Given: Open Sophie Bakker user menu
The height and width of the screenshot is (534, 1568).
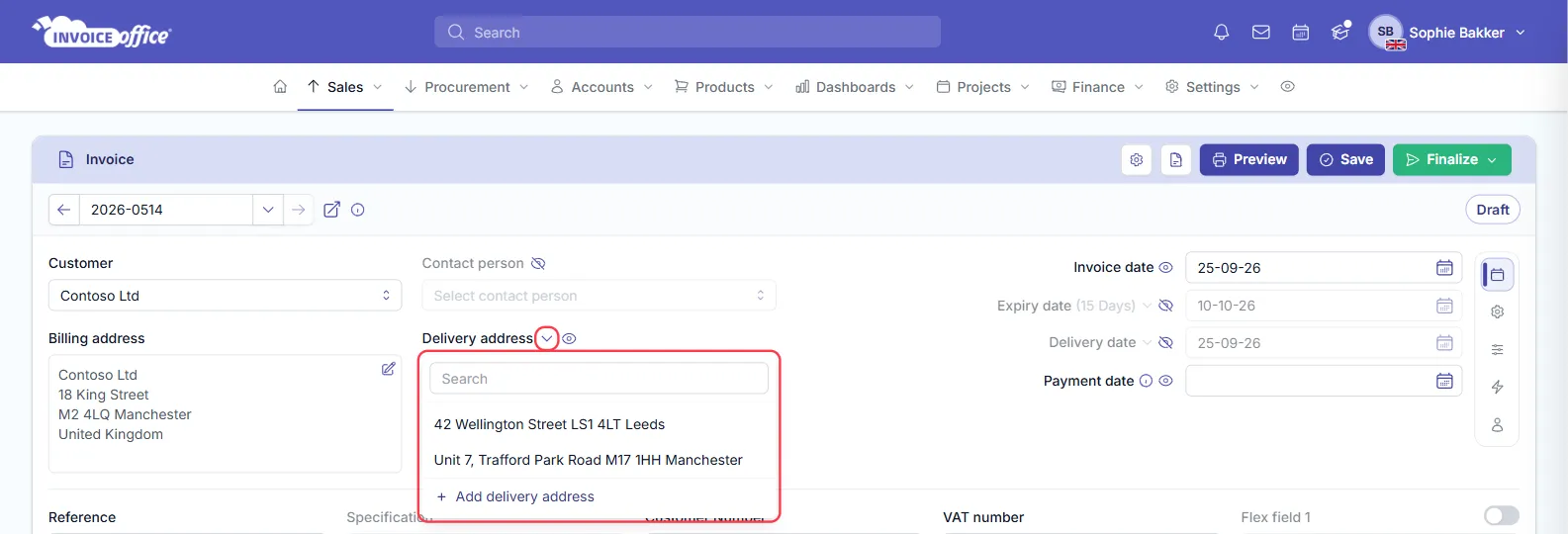Looking at the screenshot, I should click(1448, 33).
